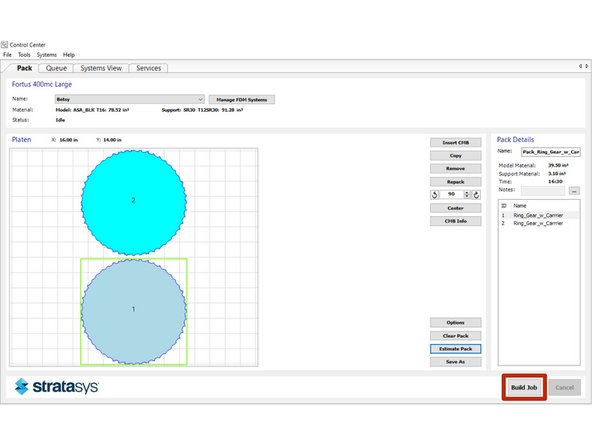Click the Notes text field
Image resolution: width=592 pixels, height=444 pixels.
543,191
